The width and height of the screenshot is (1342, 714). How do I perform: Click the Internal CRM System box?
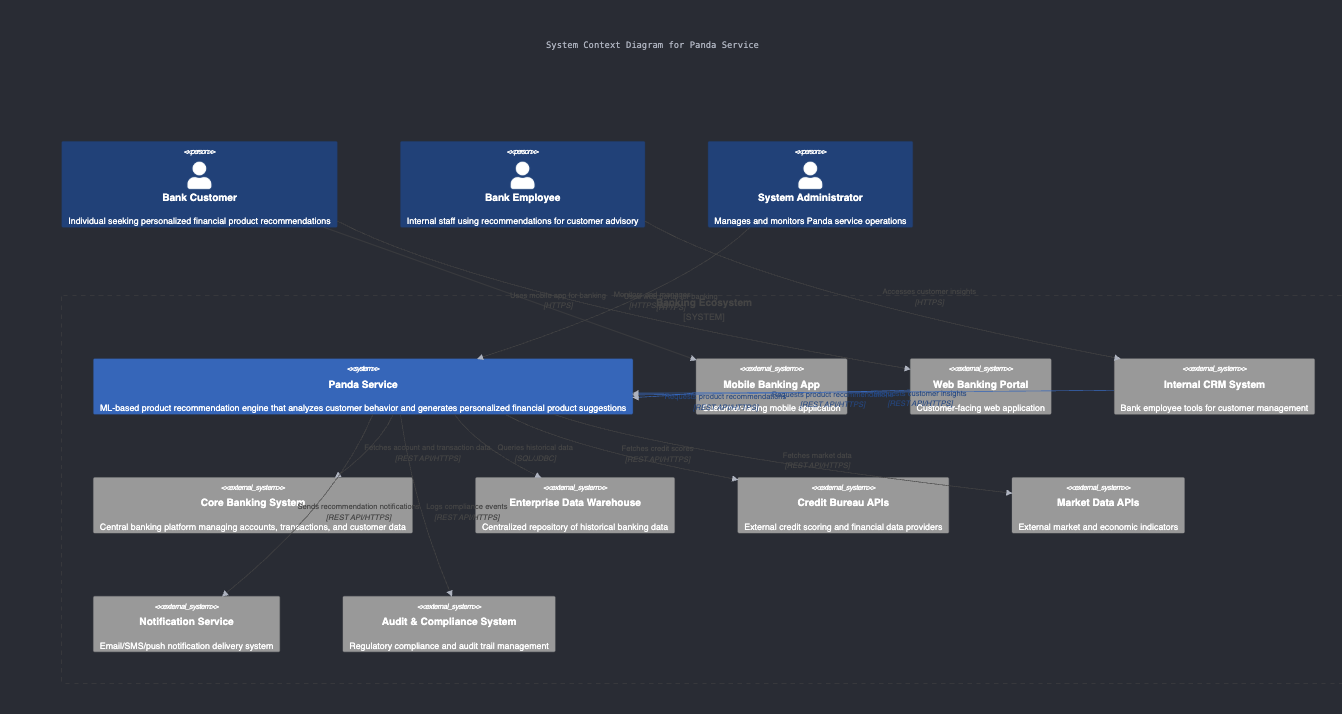coord(1214,386)
